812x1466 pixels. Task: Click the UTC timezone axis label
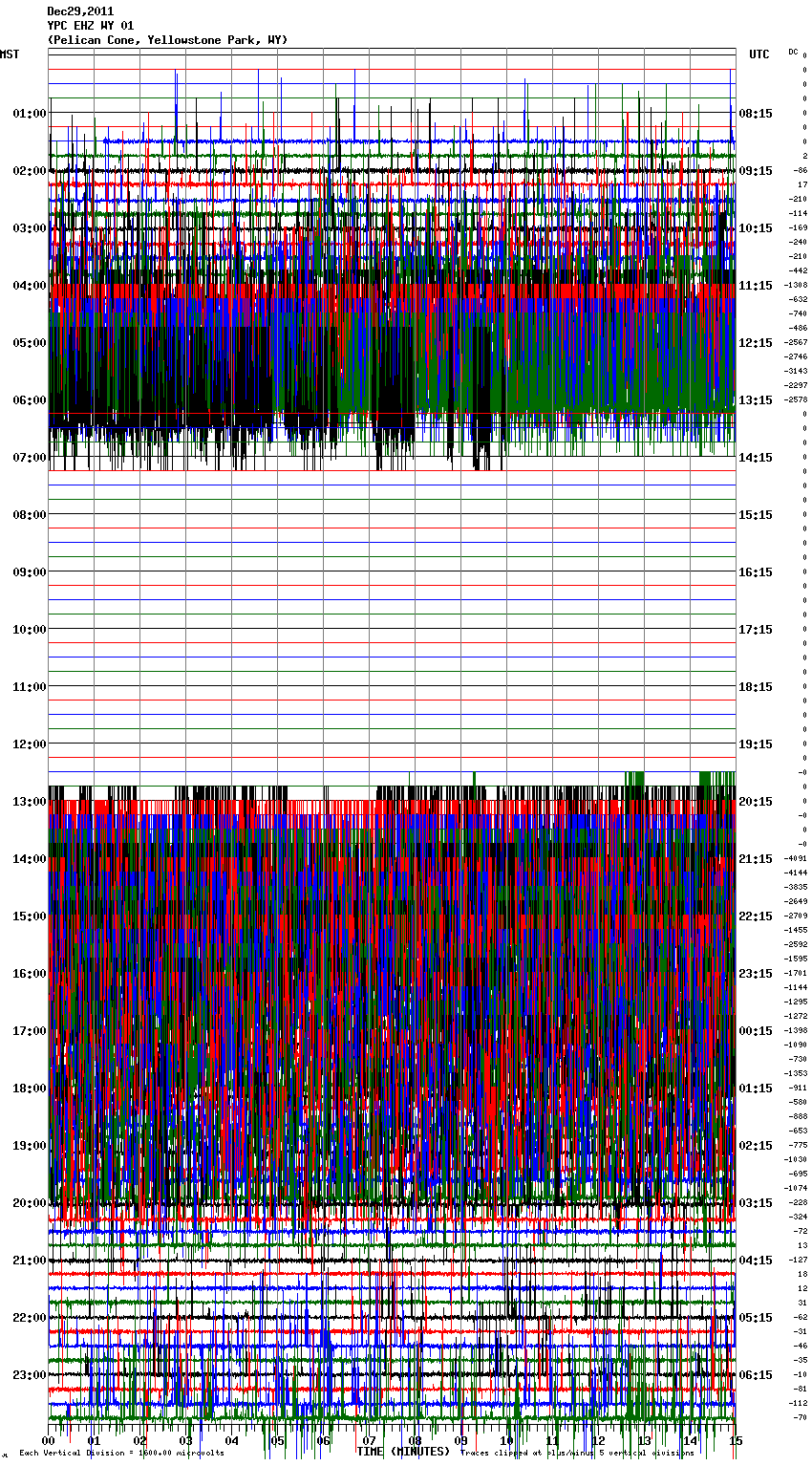click(x=759, y=54)
